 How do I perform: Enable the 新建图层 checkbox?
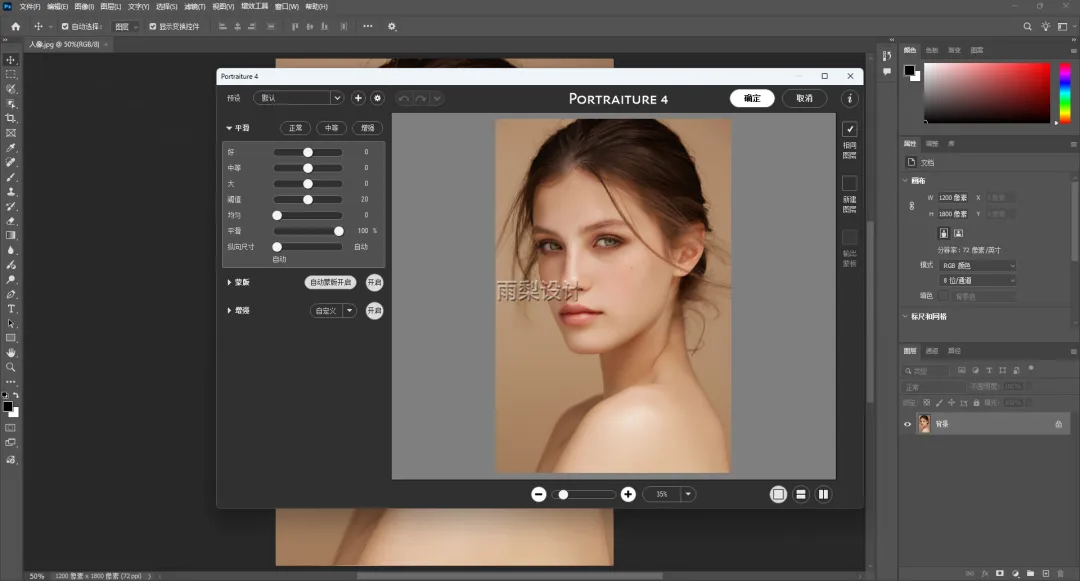[849, 184]
